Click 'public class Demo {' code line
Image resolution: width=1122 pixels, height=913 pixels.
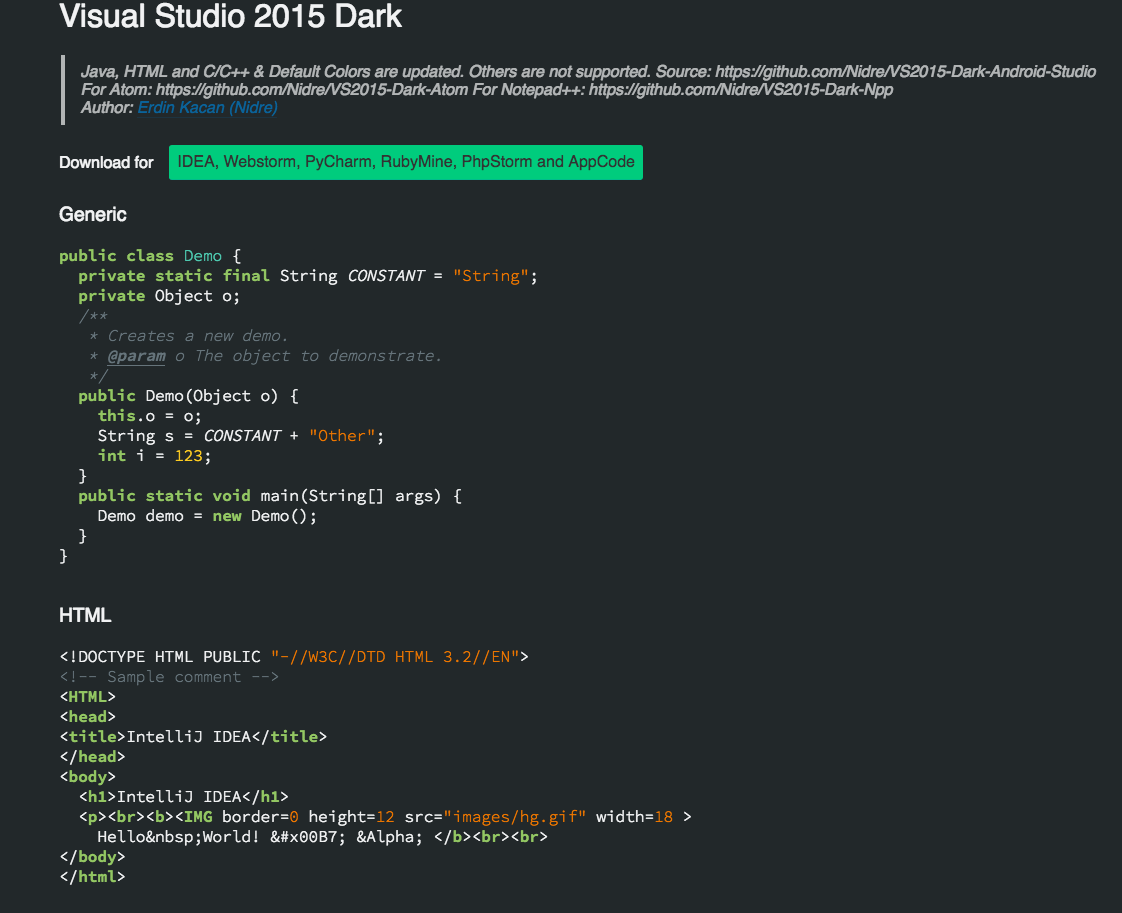[x=150, y=256]
